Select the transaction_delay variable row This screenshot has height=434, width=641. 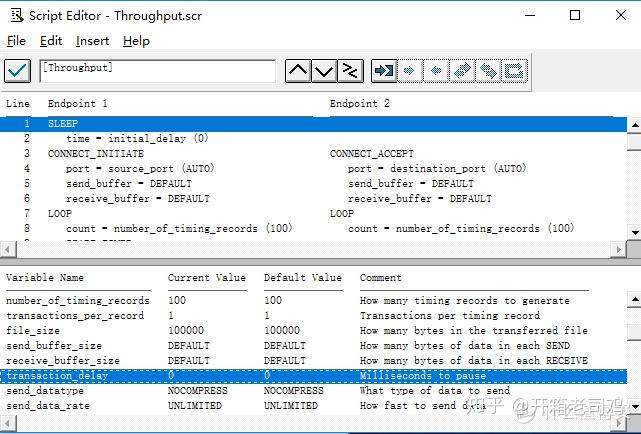click(313, 376)
